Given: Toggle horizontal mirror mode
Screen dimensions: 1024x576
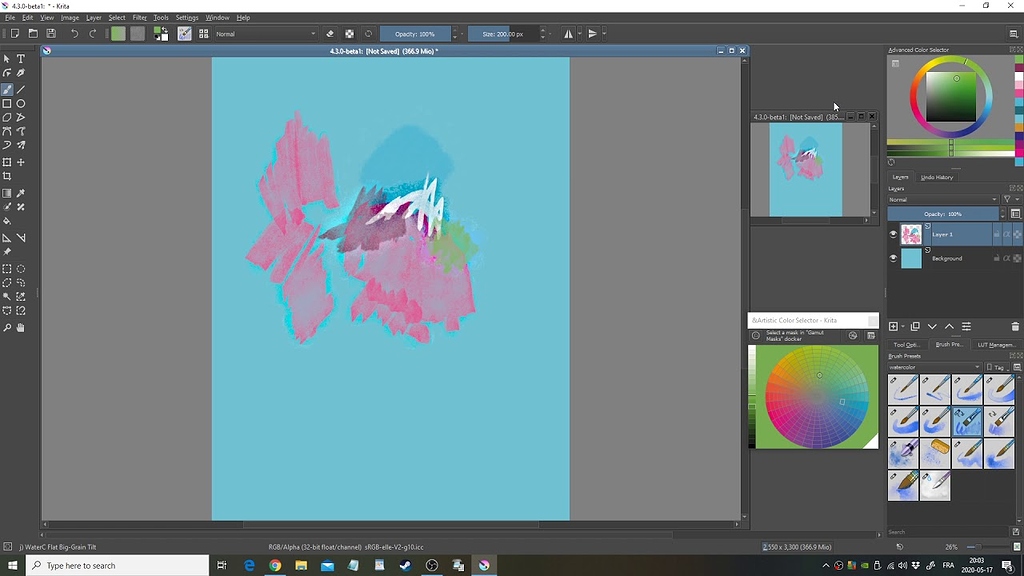Looking at the screenshot, I should click(566, 34).
